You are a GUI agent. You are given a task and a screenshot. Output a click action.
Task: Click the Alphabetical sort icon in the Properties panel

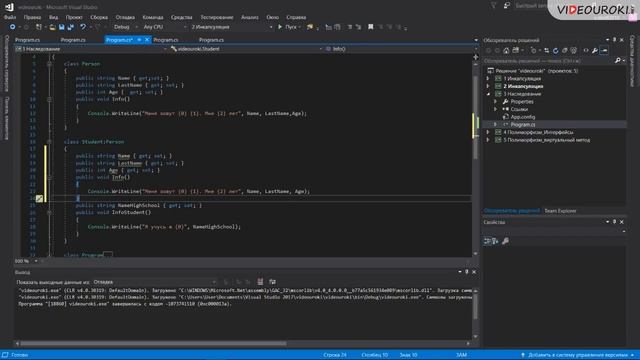point(495,241)
